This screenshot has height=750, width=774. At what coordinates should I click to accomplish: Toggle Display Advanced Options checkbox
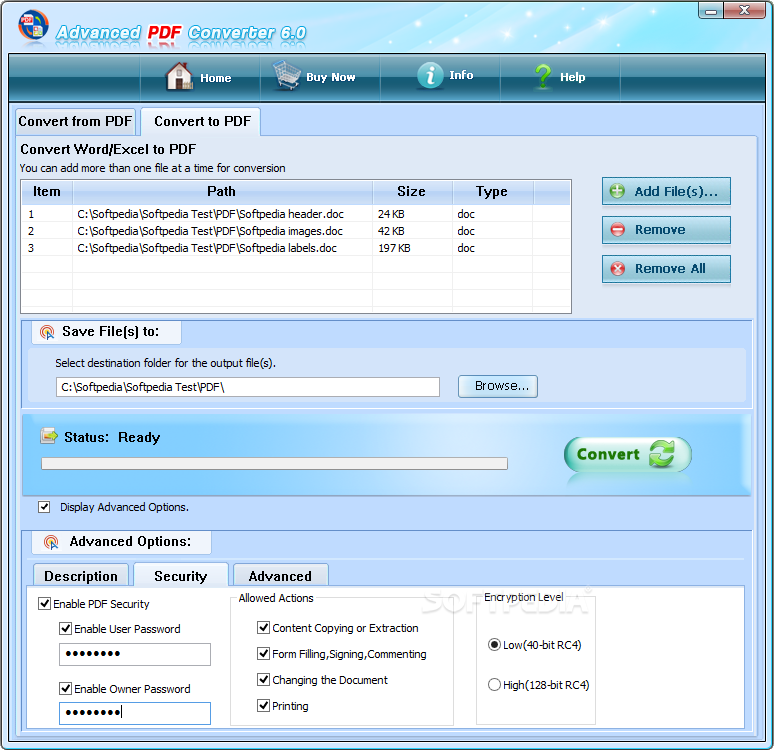[x=44, y=507]
